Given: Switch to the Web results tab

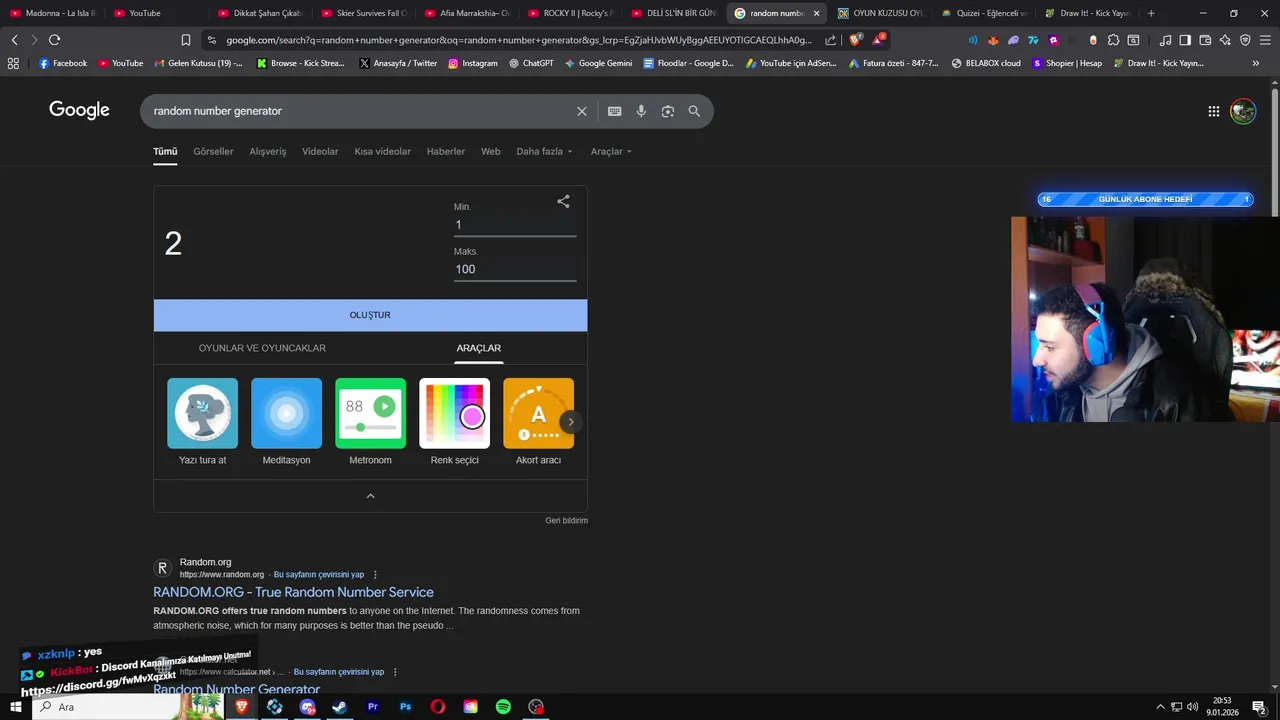Looking at the screenshot, I should coord(490,152).
